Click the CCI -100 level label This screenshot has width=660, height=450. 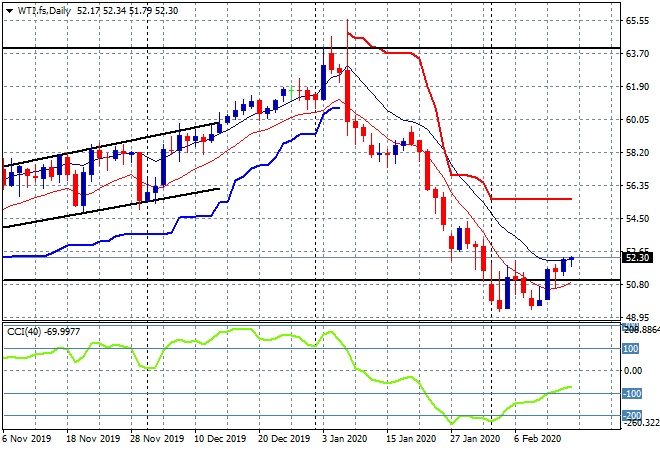(632, 394)
